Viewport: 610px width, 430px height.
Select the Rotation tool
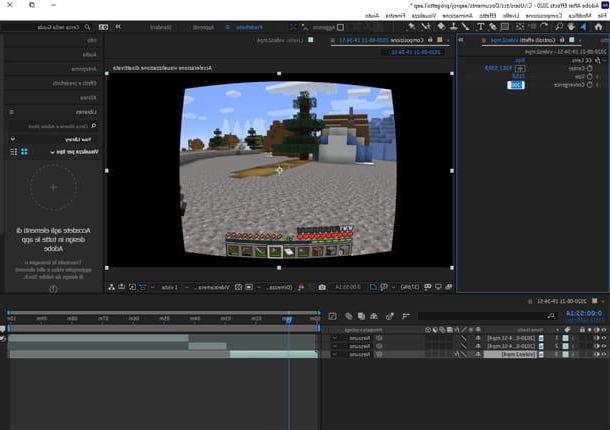[x=544, y=27]
